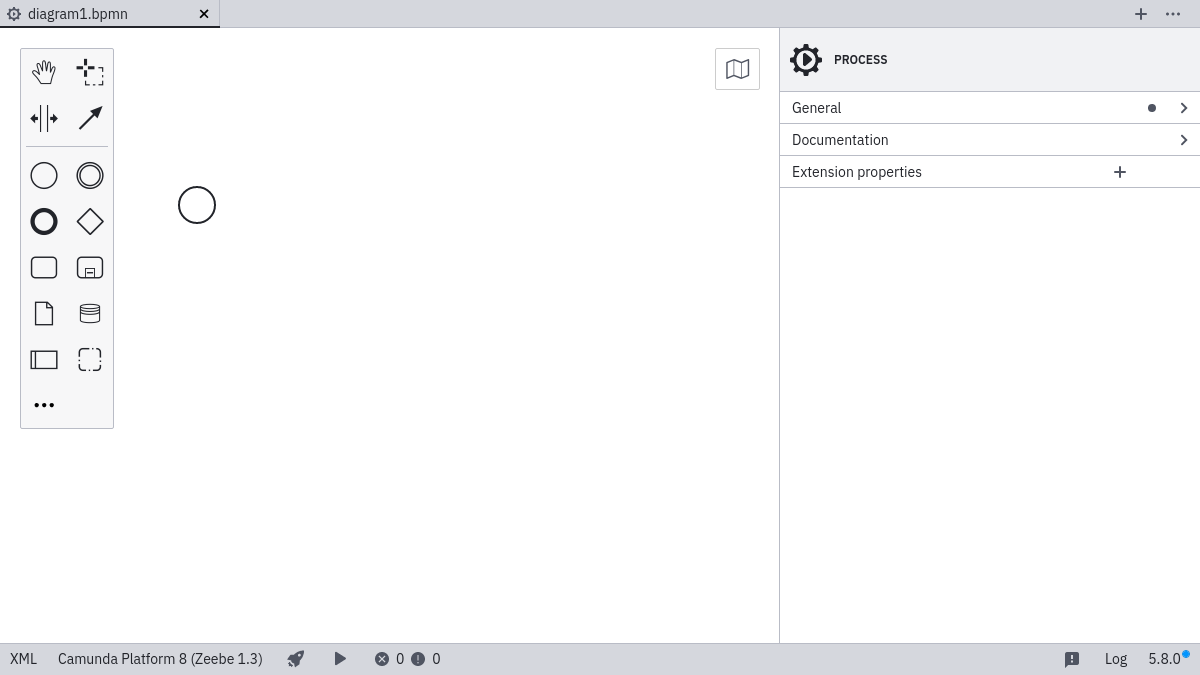Pick the gateway diamond in palette
This screenshot has width=1200, height=675.
90,222
